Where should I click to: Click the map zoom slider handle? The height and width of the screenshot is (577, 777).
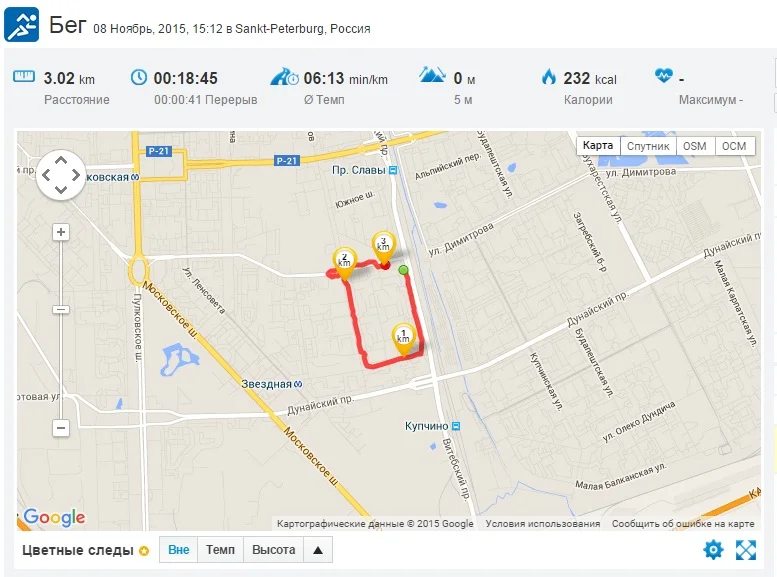click(x=61, y=309)
